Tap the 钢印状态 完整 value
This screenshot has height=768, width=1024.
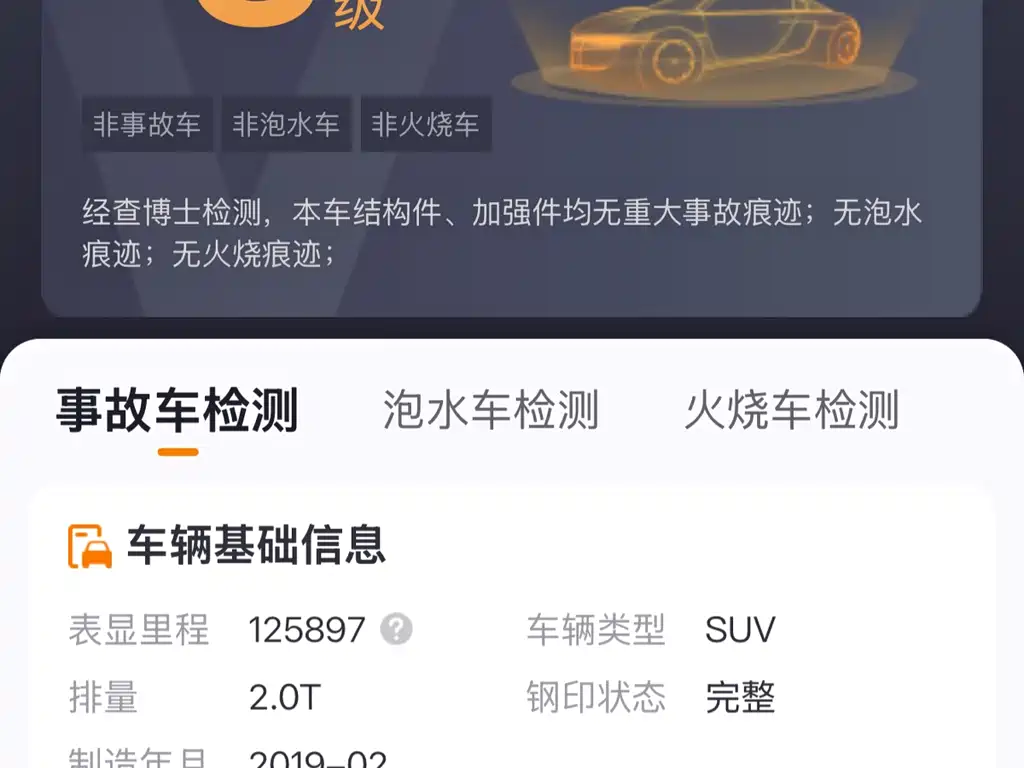click(740, 697)
